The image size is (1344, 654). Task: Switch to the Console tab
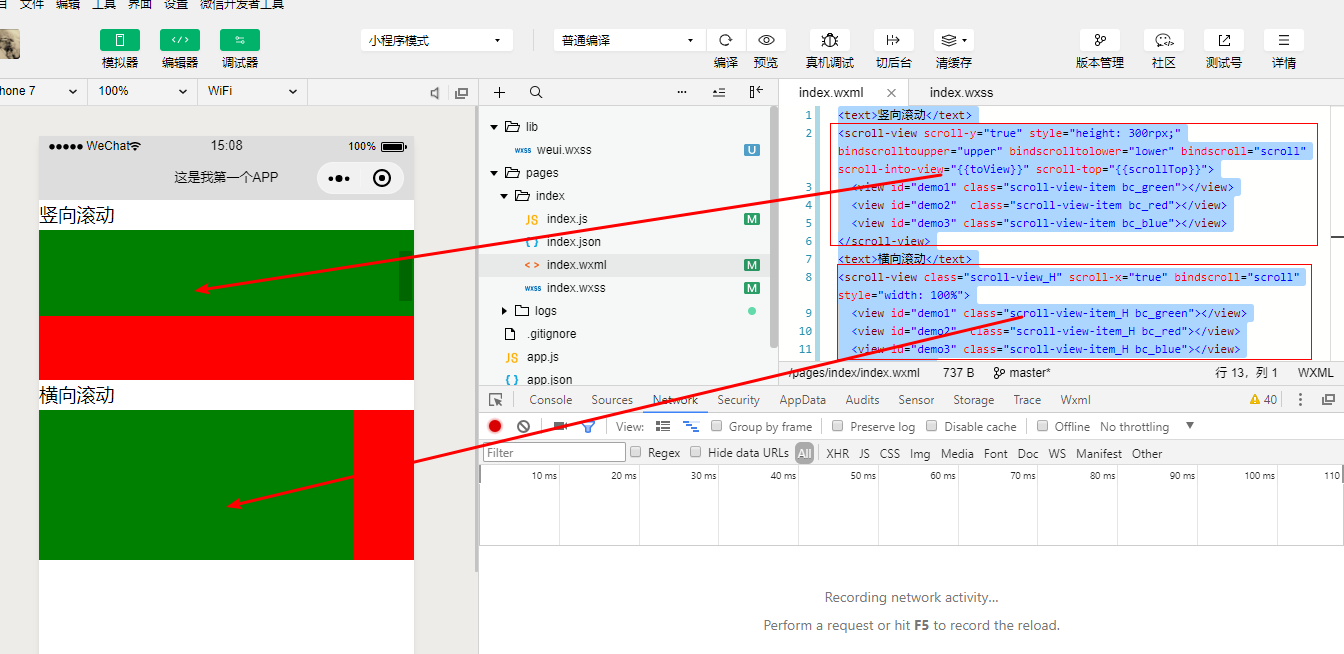pos(550,400)
